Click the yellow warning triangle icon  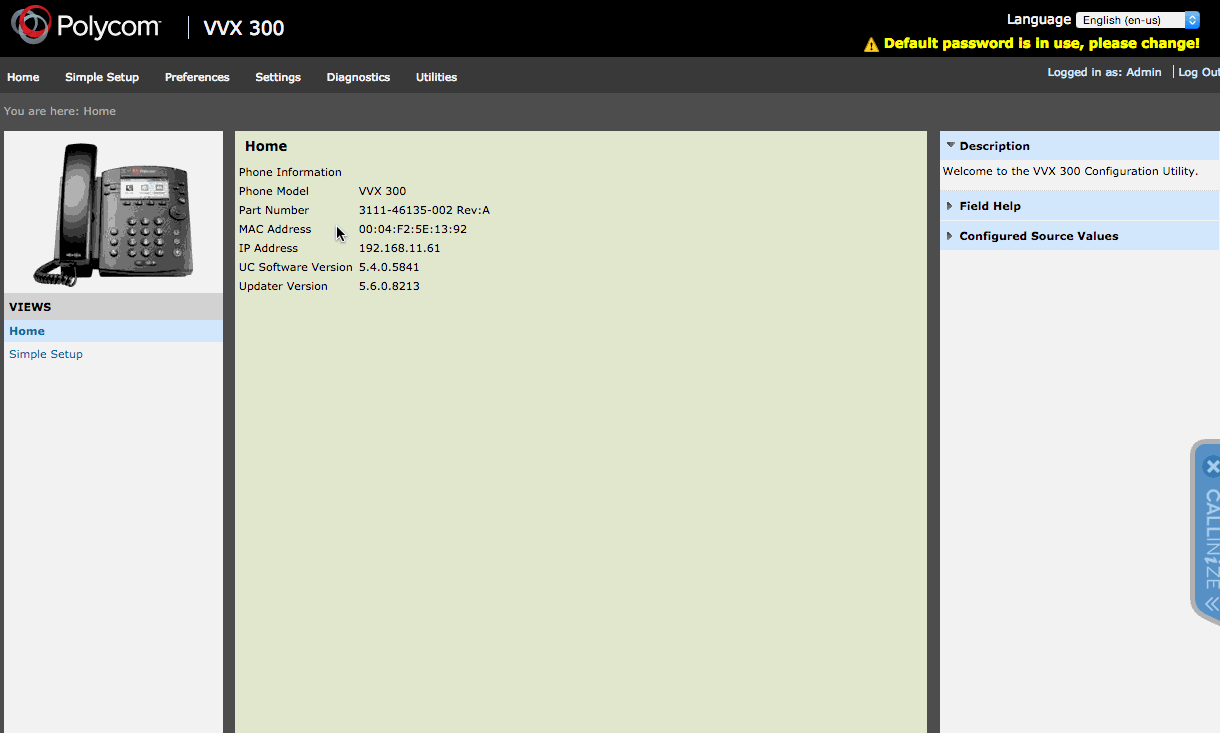(x=871, y=43)
